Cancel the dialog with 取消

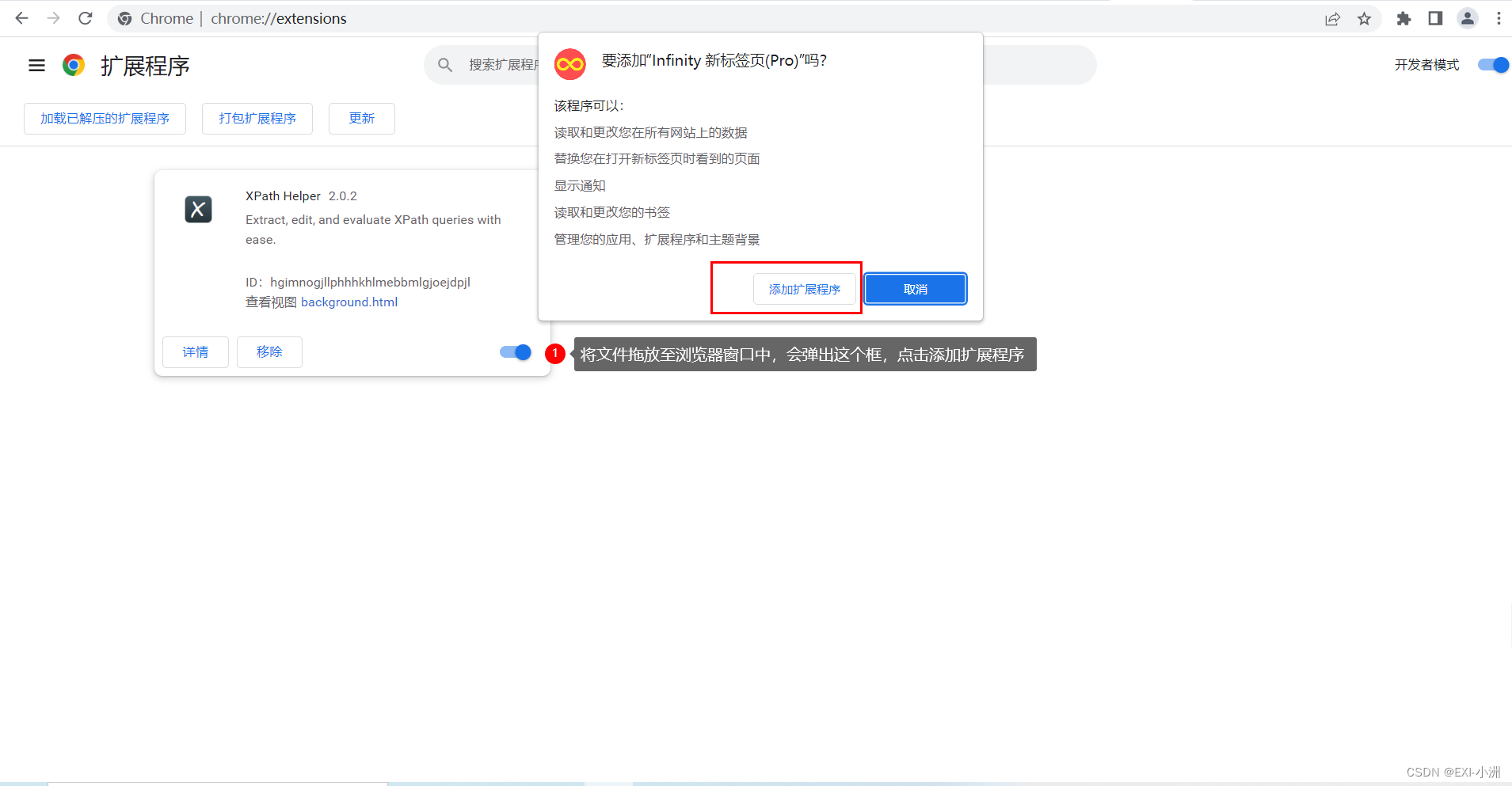916,289
